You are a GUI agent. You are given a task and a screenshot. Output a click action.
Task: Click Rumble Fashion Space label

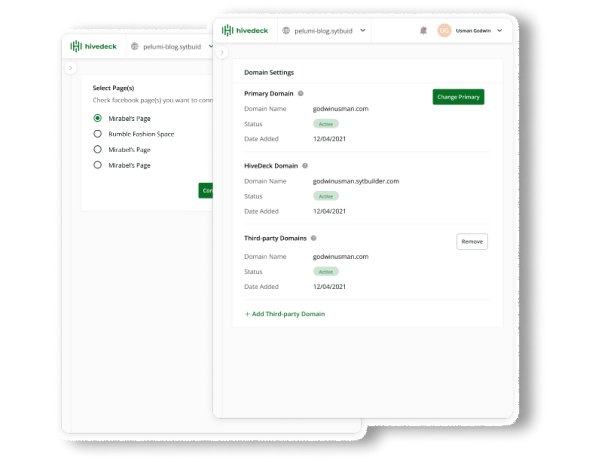tap(141, 134)
